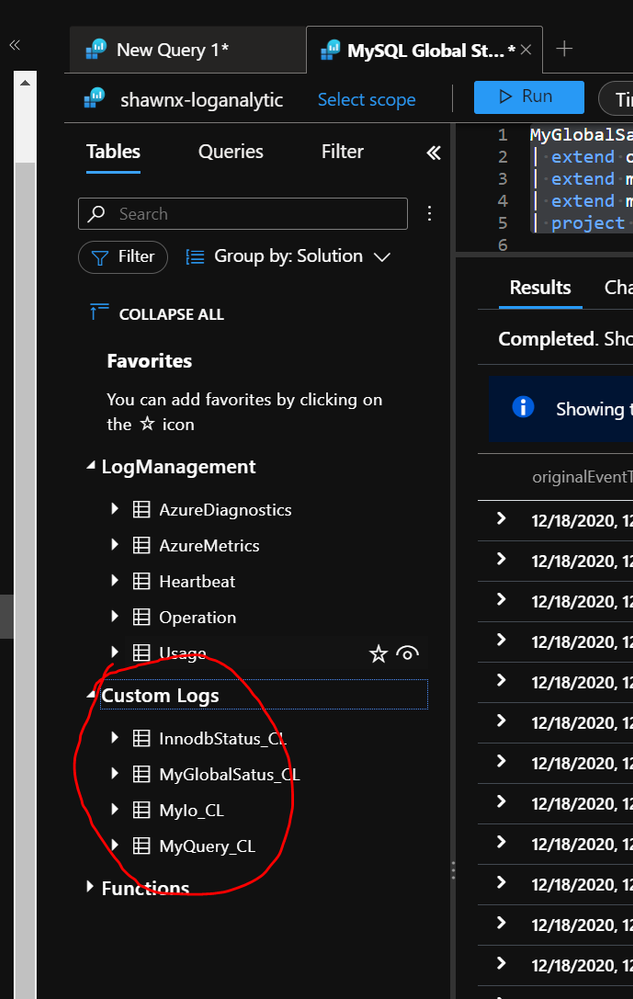Viewport: 633px width, 999px height.
Task: Click Select scope link
Action: tap(367, 100)
